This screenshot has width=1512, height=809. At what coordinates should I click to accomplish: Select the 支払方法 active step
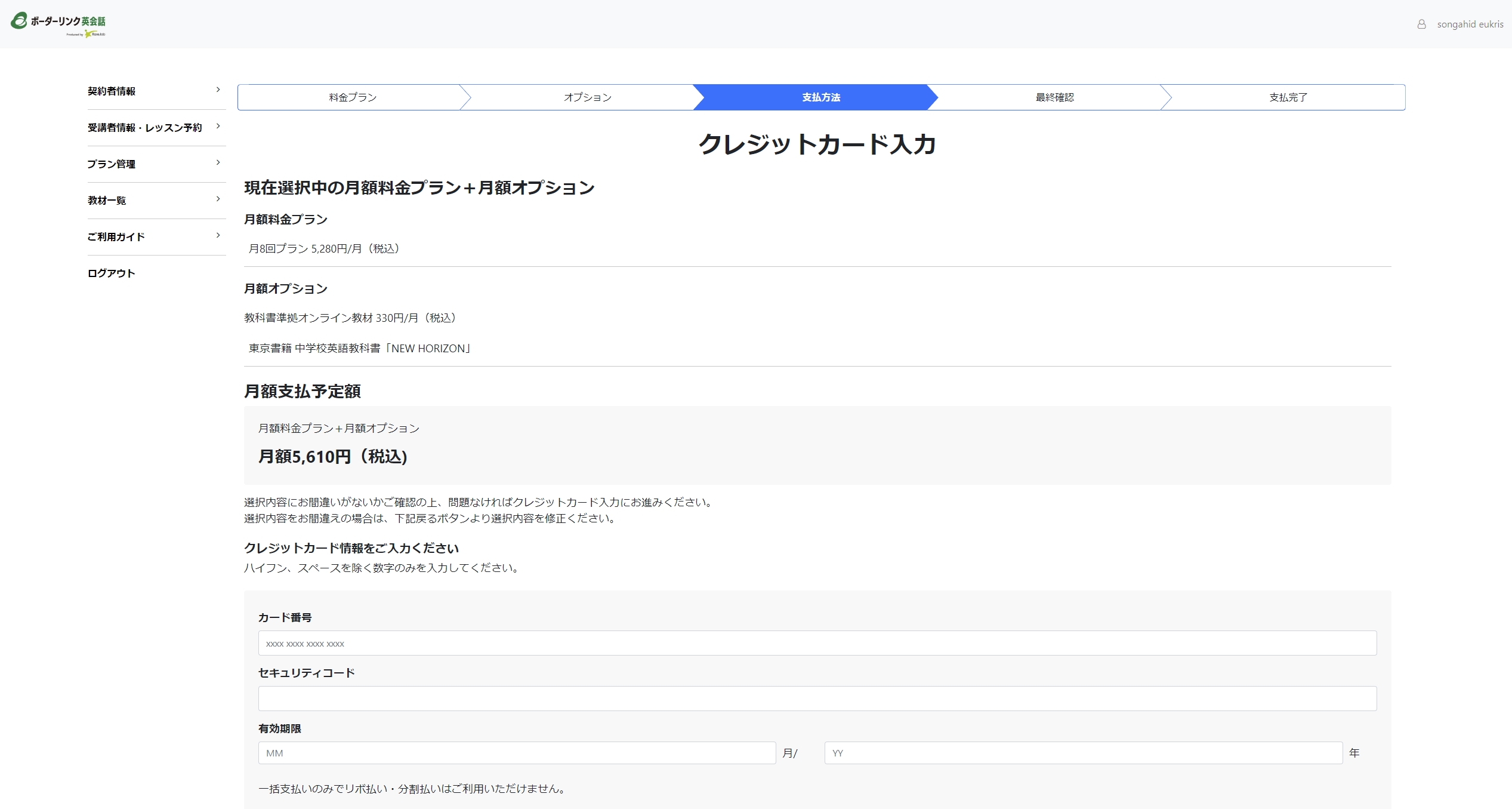pyautogui.click(x=820, y=97)
